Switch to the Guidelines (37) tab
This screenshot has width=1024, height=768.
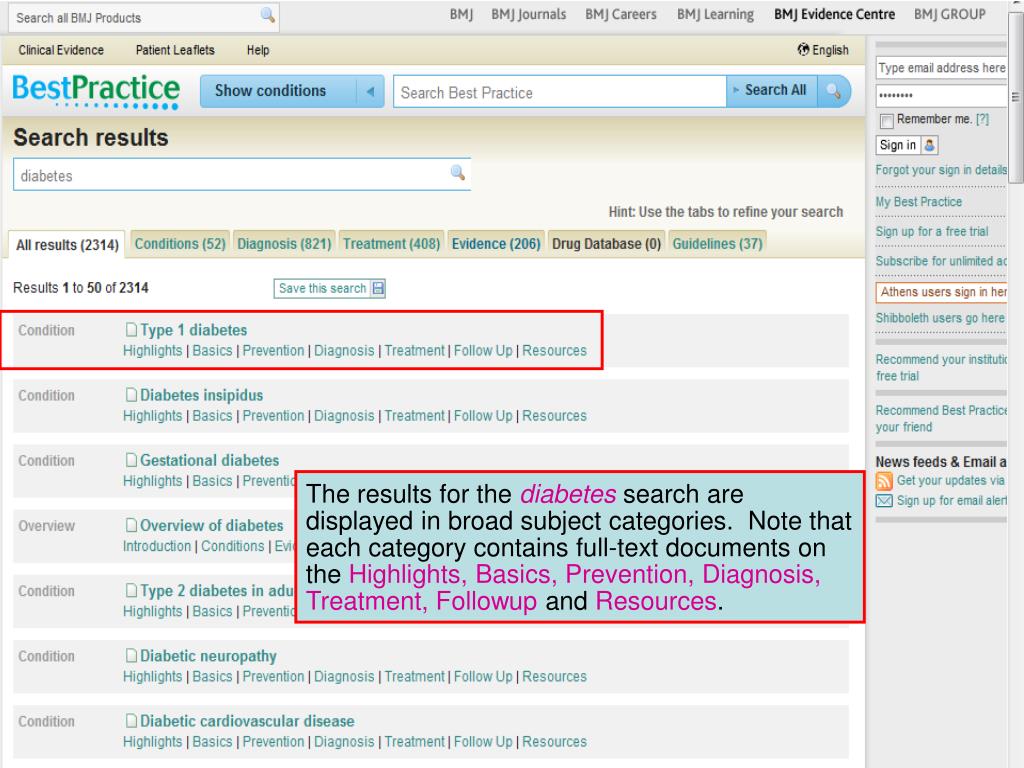tap(717, 244)
